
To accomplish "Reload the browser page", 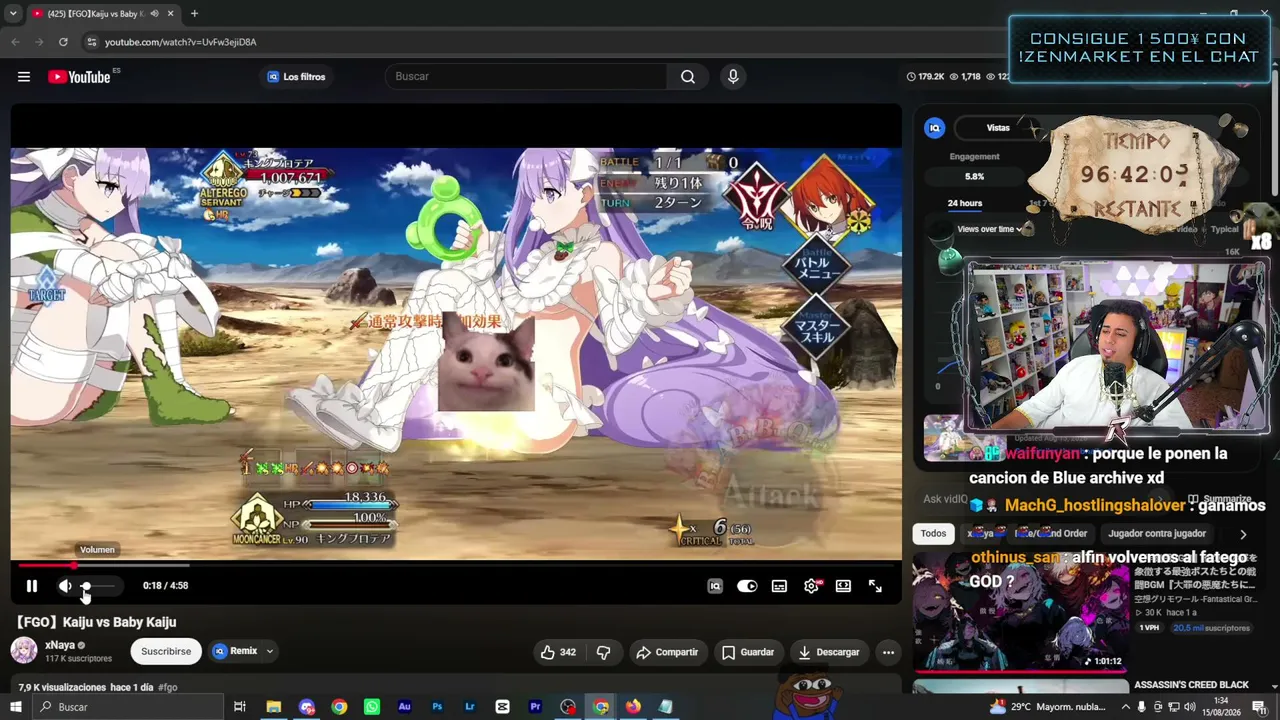I will point(63,42).
